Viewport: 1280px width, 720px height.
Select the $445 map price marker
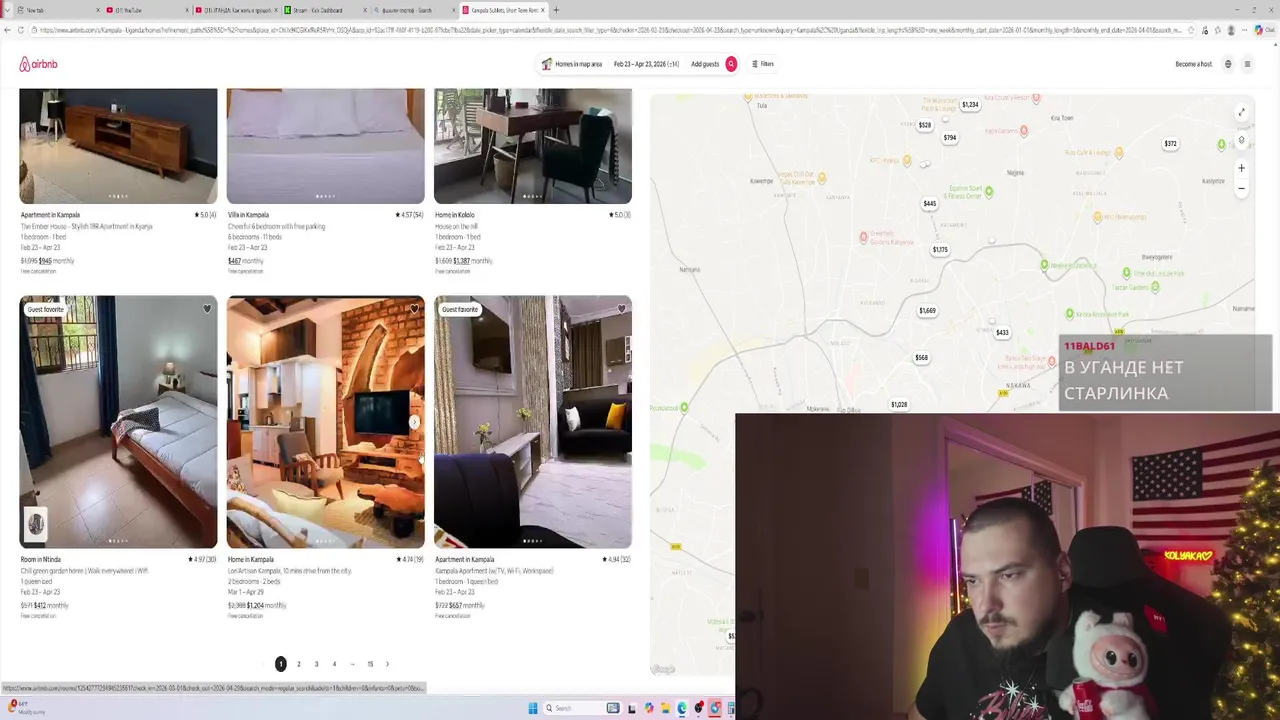point(930,204)
